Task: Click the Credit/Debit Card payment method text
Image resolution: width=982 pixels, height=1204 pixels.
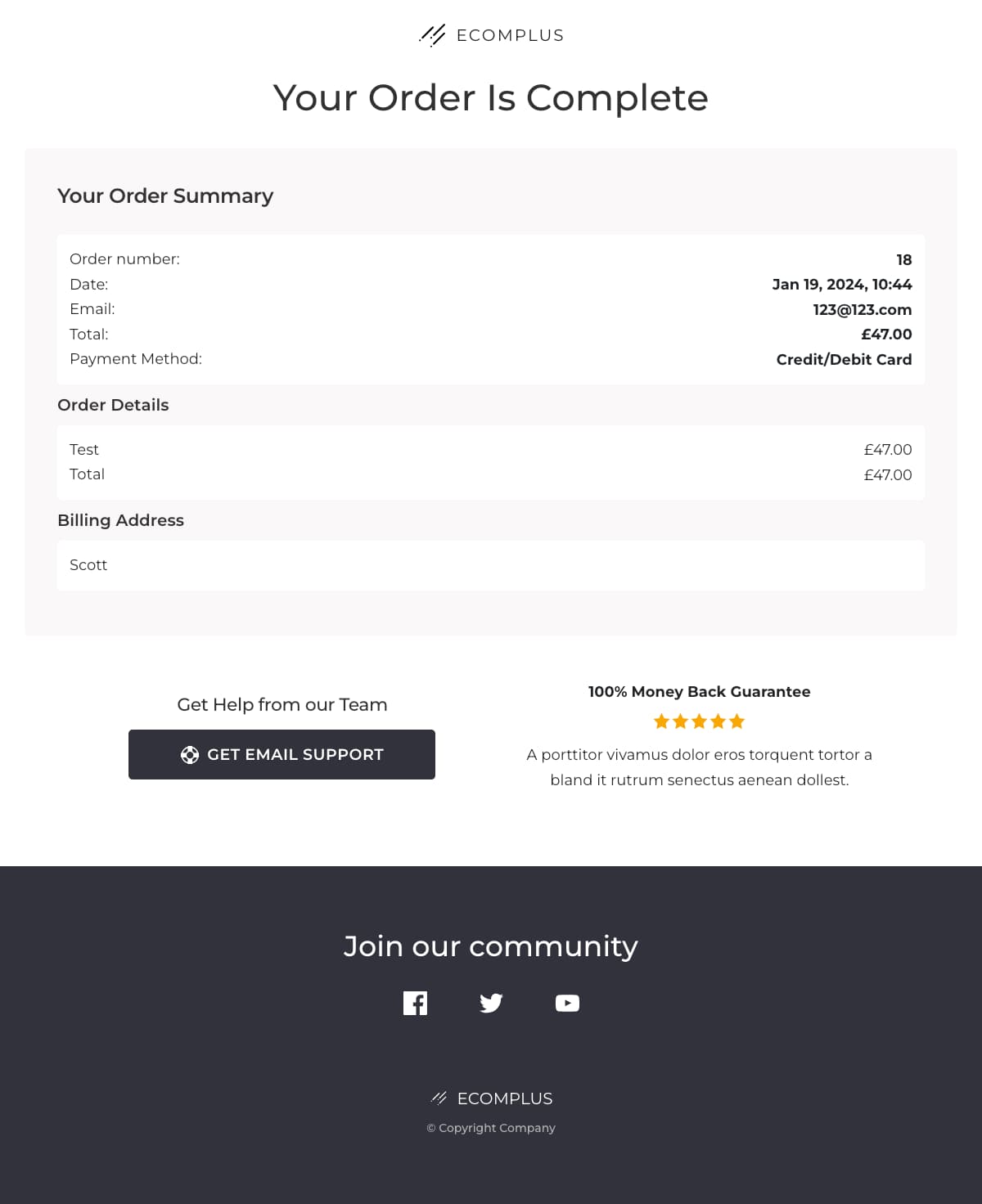Action: 844,359
